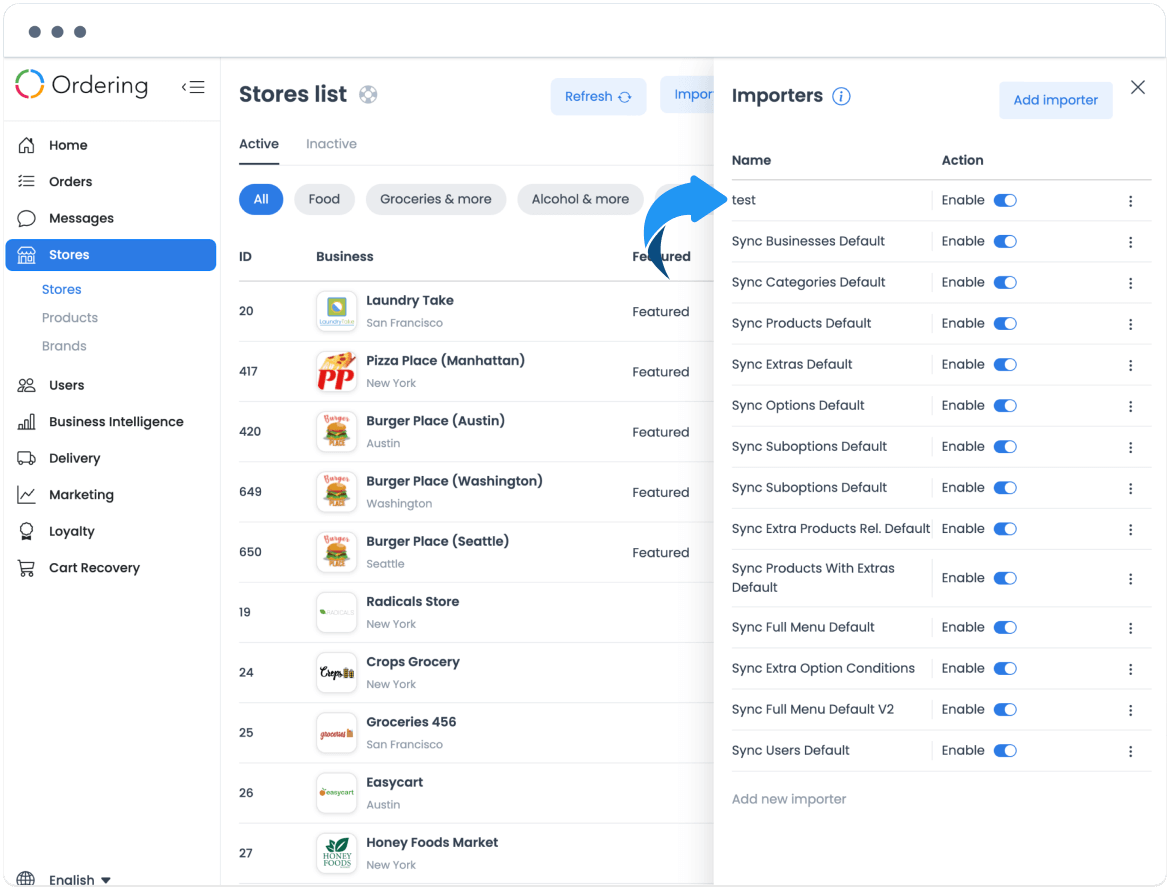Screen dimensions: 1170x890
Task: Filter stores by Alcohol & more
Action: click(x=580, y=199)
